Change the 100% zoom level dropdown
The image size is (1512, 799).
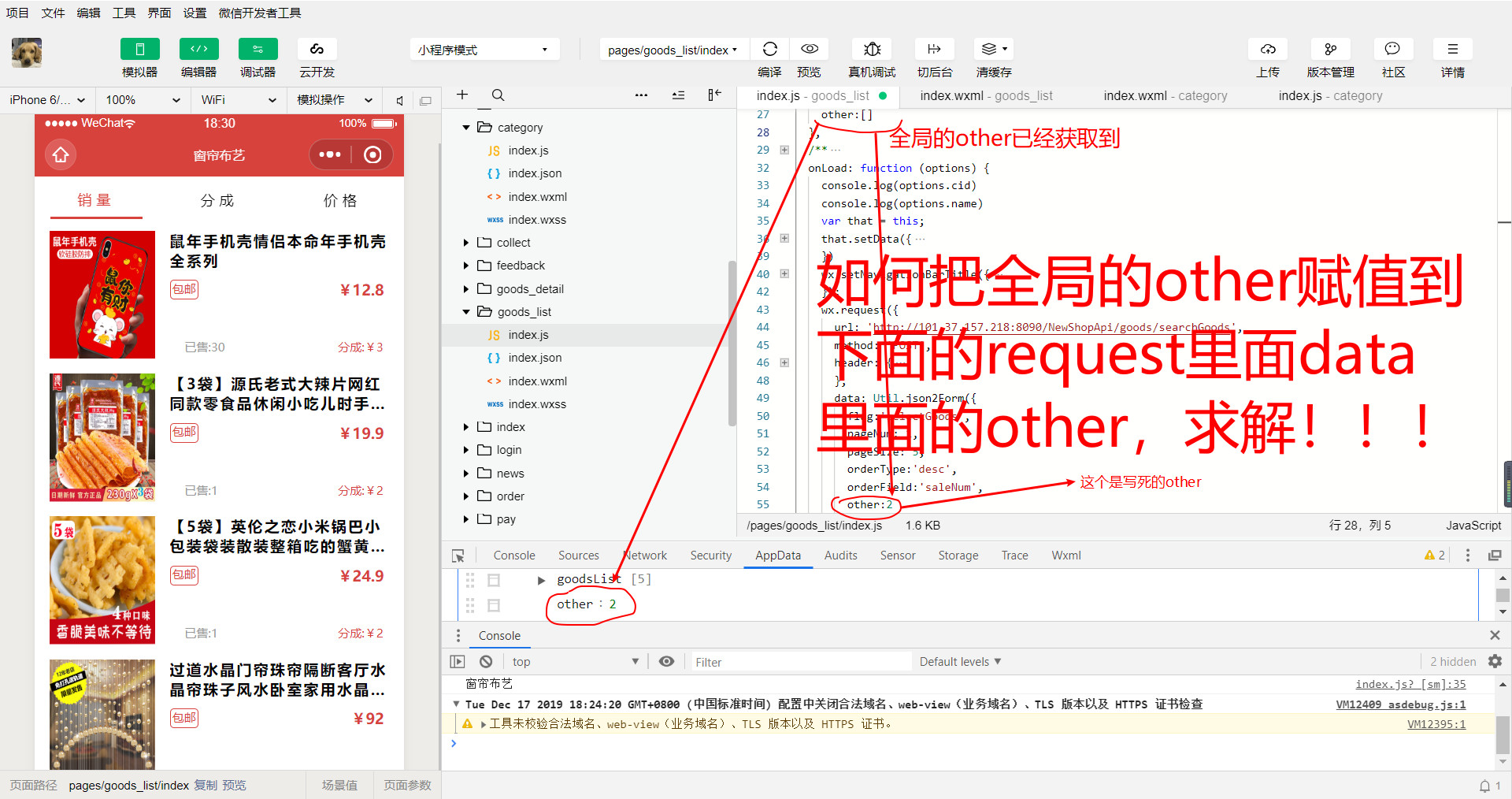pyautogui.click(x=143, y=100)
